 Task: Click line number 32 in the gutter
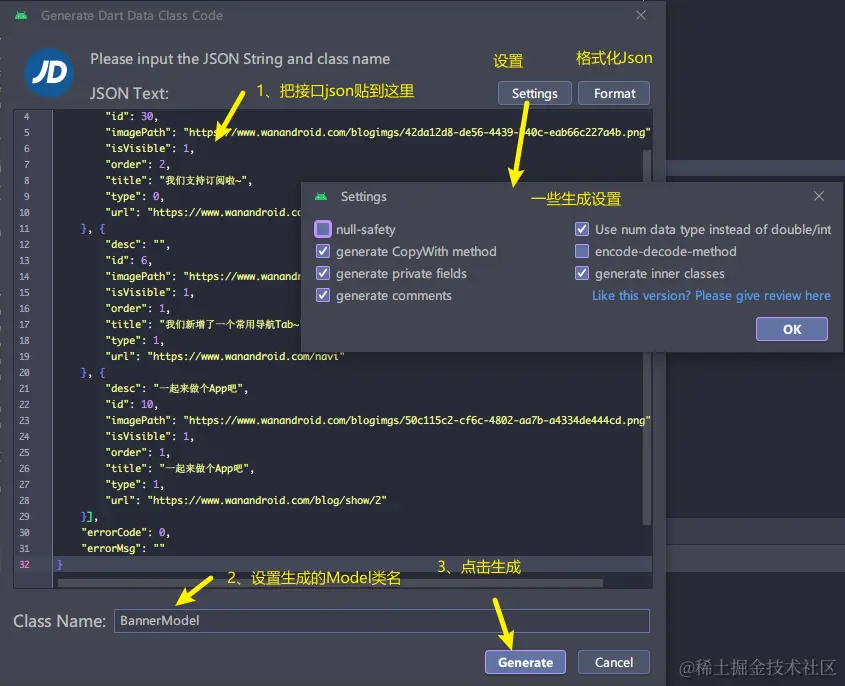(x=28, y=564)
